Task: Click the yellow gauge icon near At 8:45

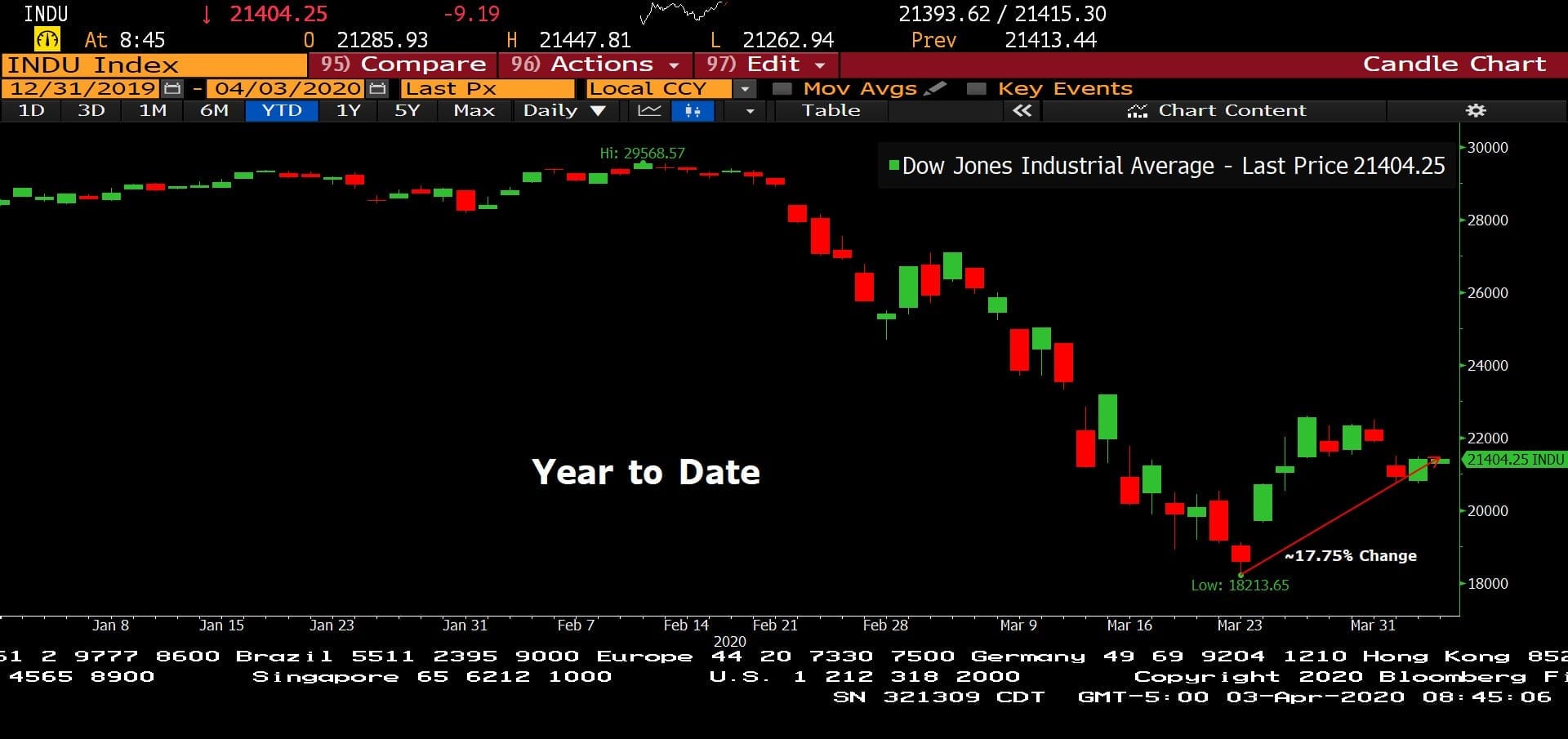Action: click(47, 39)
